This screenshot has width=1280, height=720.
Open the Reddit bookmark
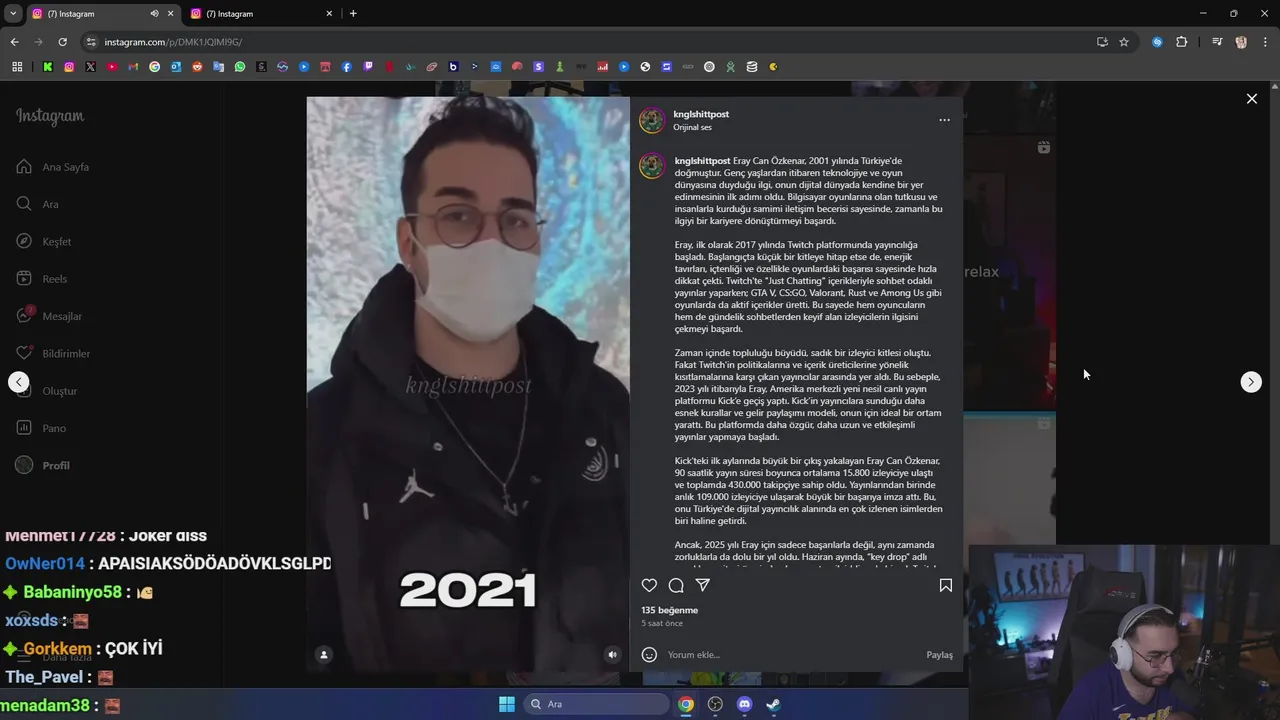pos(197,67)
